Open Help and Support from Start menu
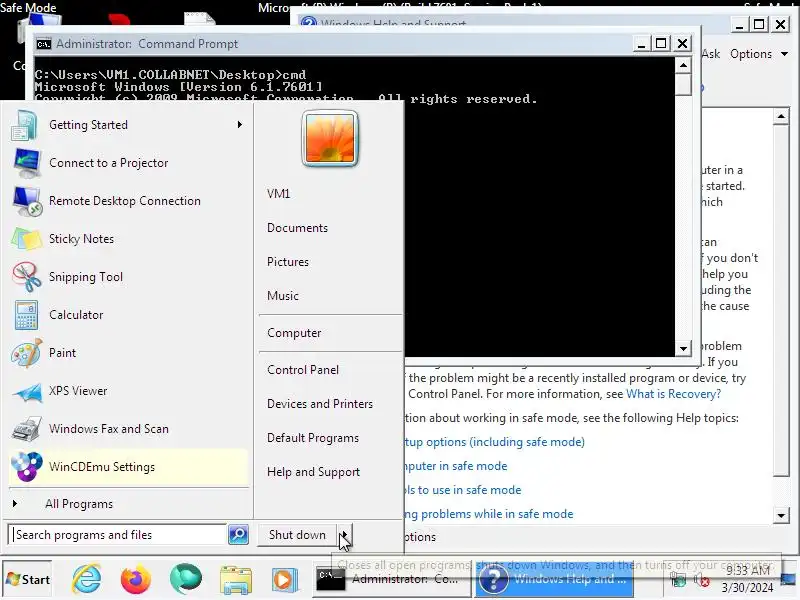Image resolution: width=800 pixels, height=600 pixels. point(313,472)
